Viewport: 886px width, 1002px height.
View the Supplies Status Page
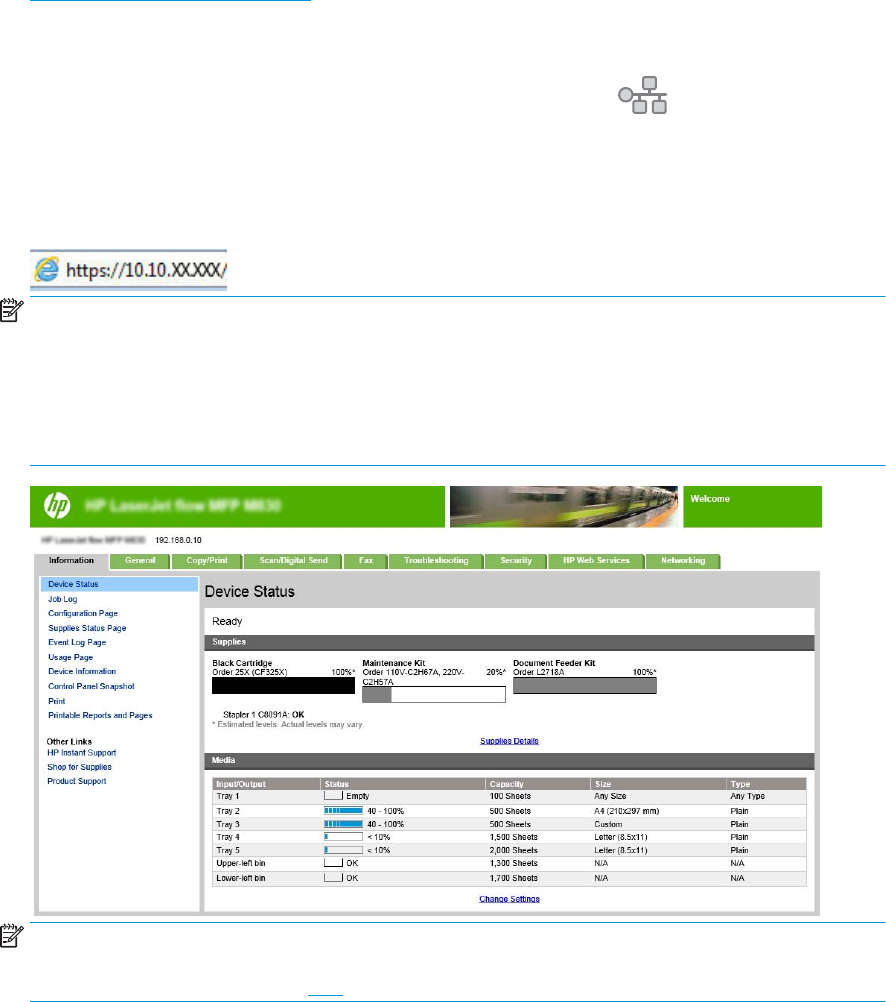tap(88, 628)
